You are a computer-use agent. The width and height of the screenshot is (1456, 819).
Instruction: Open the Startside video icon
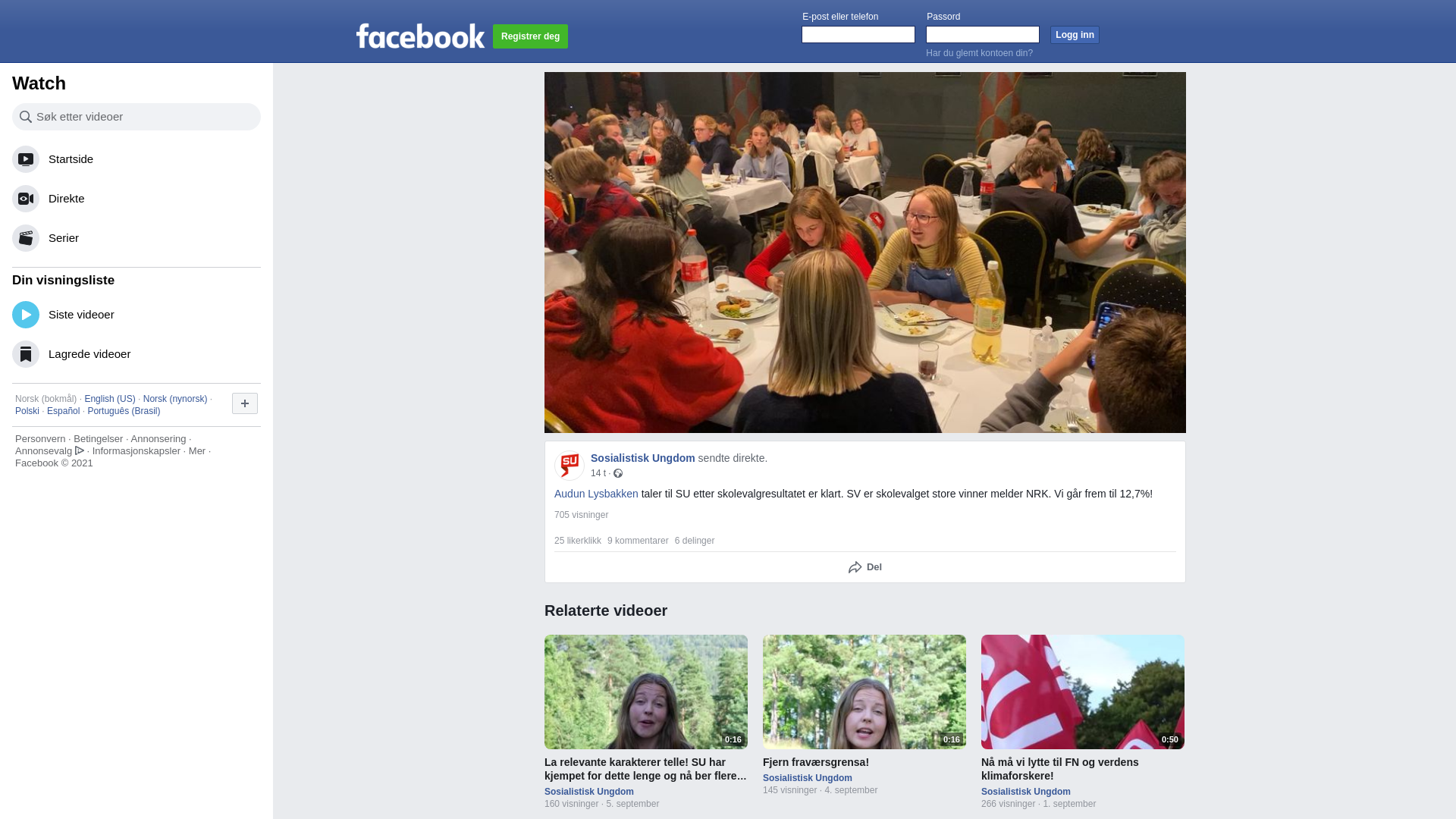click(x=26, y=159)
